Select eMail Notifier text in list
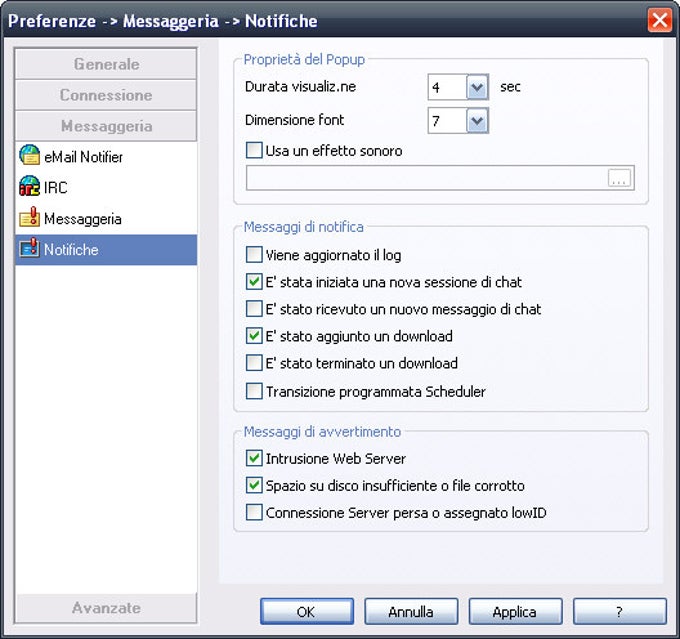Image resolution: width=680 pixels, height=639 pixels. click(83, 157)
